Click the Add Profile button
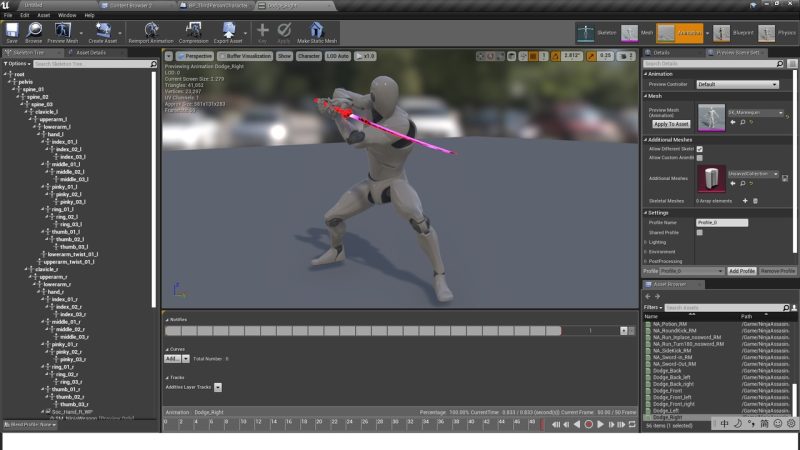 click(741, 271)
